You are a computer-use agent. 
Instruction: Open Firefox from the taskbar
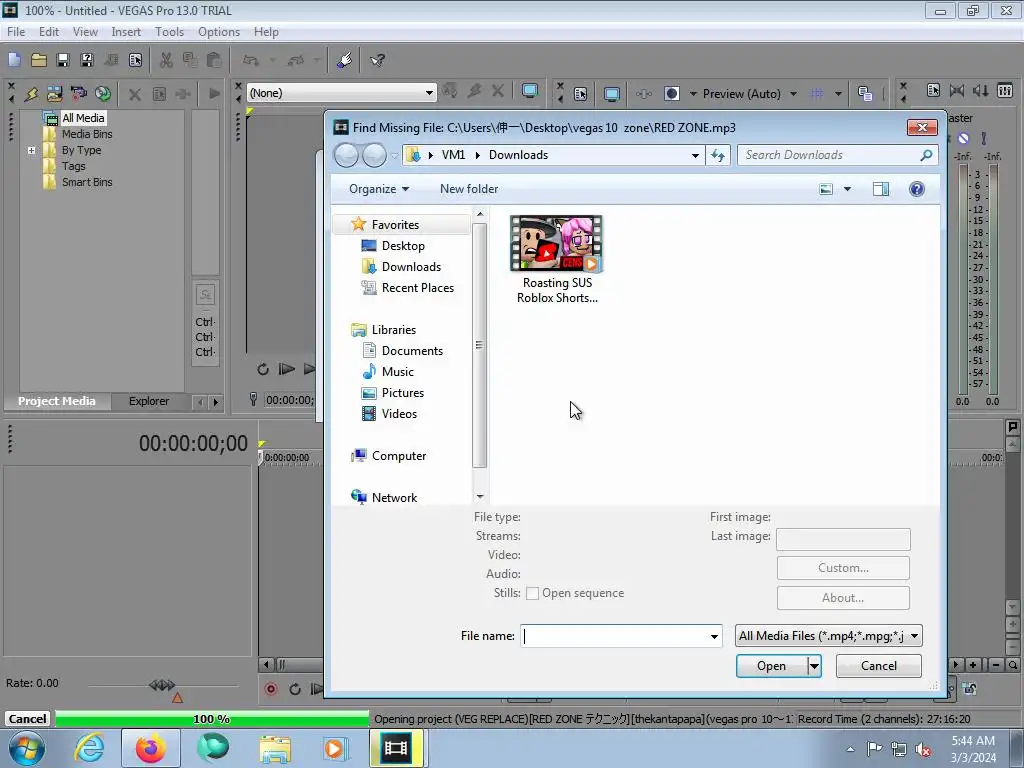(x=150, y=748)
